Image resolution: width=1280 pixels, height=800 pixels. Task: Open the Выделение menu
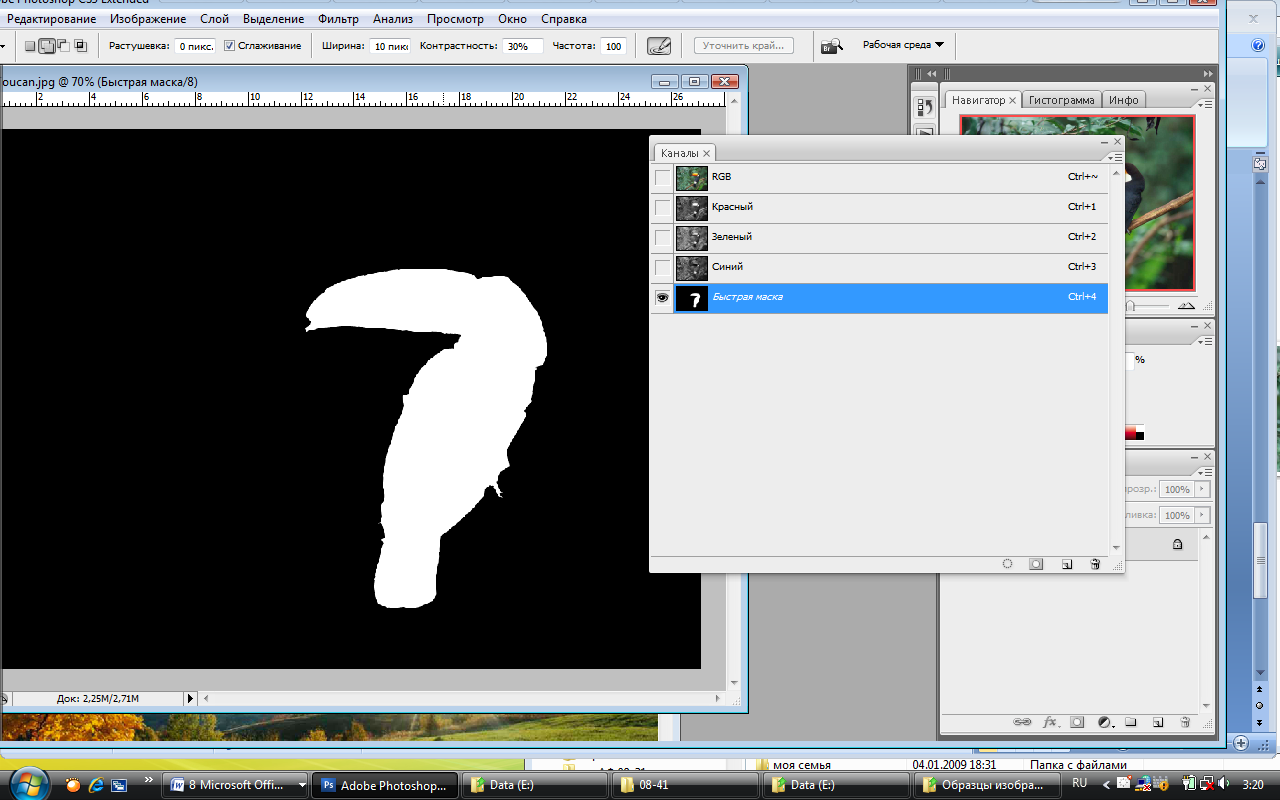pyautogui.click(x=273, y=19)
